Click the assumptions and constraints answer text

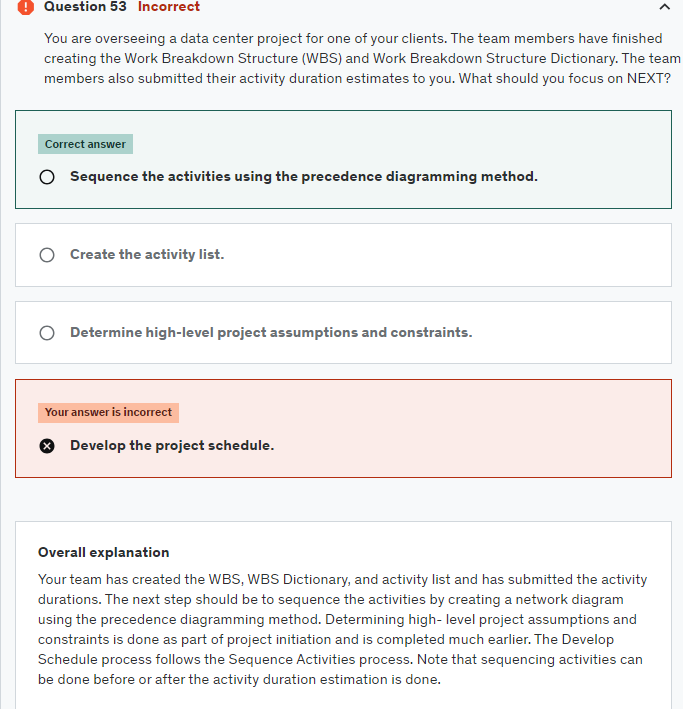click(x=270, y=333)
